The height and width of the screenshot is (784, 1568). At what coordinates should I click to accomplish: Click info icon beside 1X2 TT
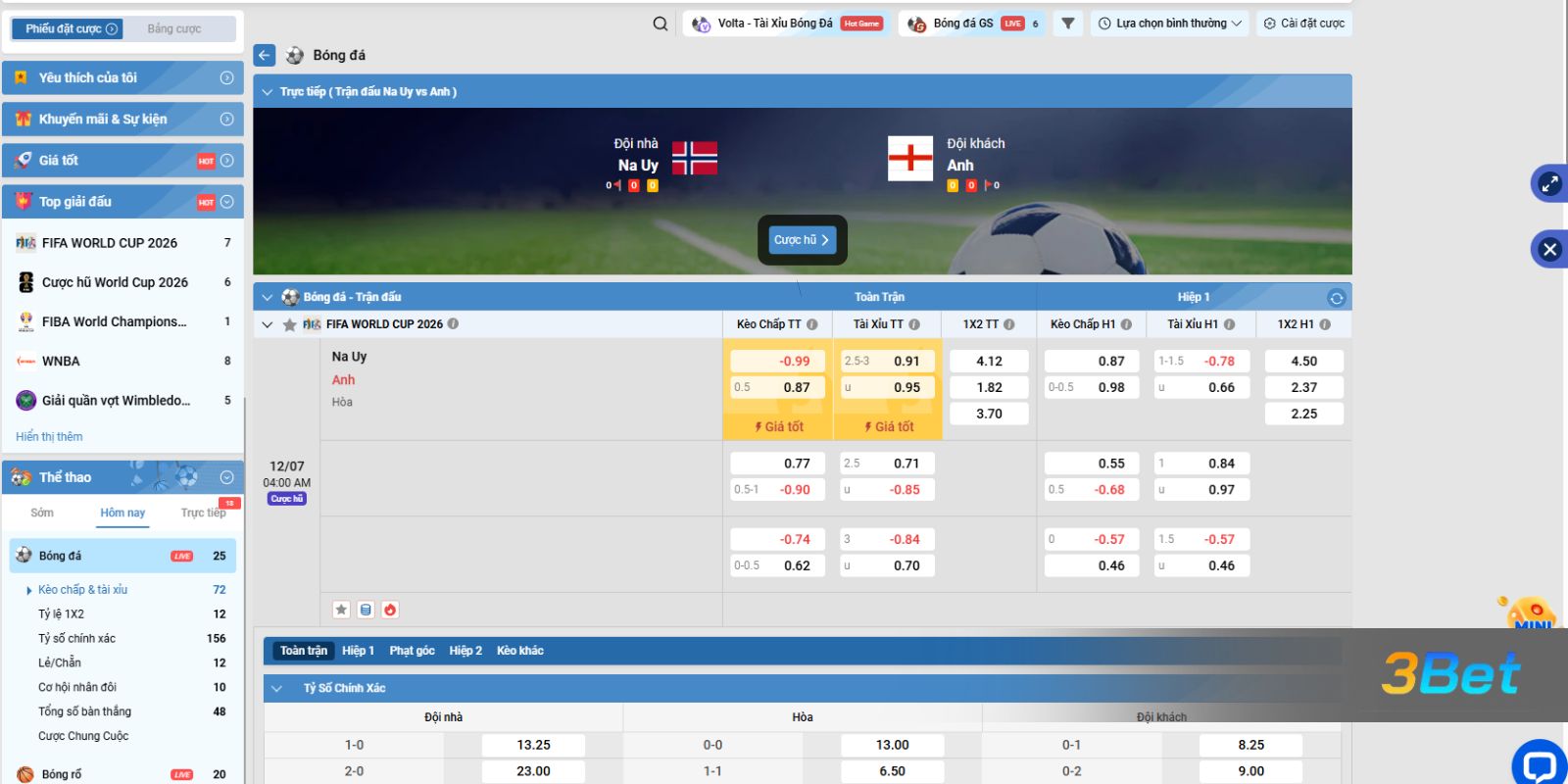pos(1009,324)
